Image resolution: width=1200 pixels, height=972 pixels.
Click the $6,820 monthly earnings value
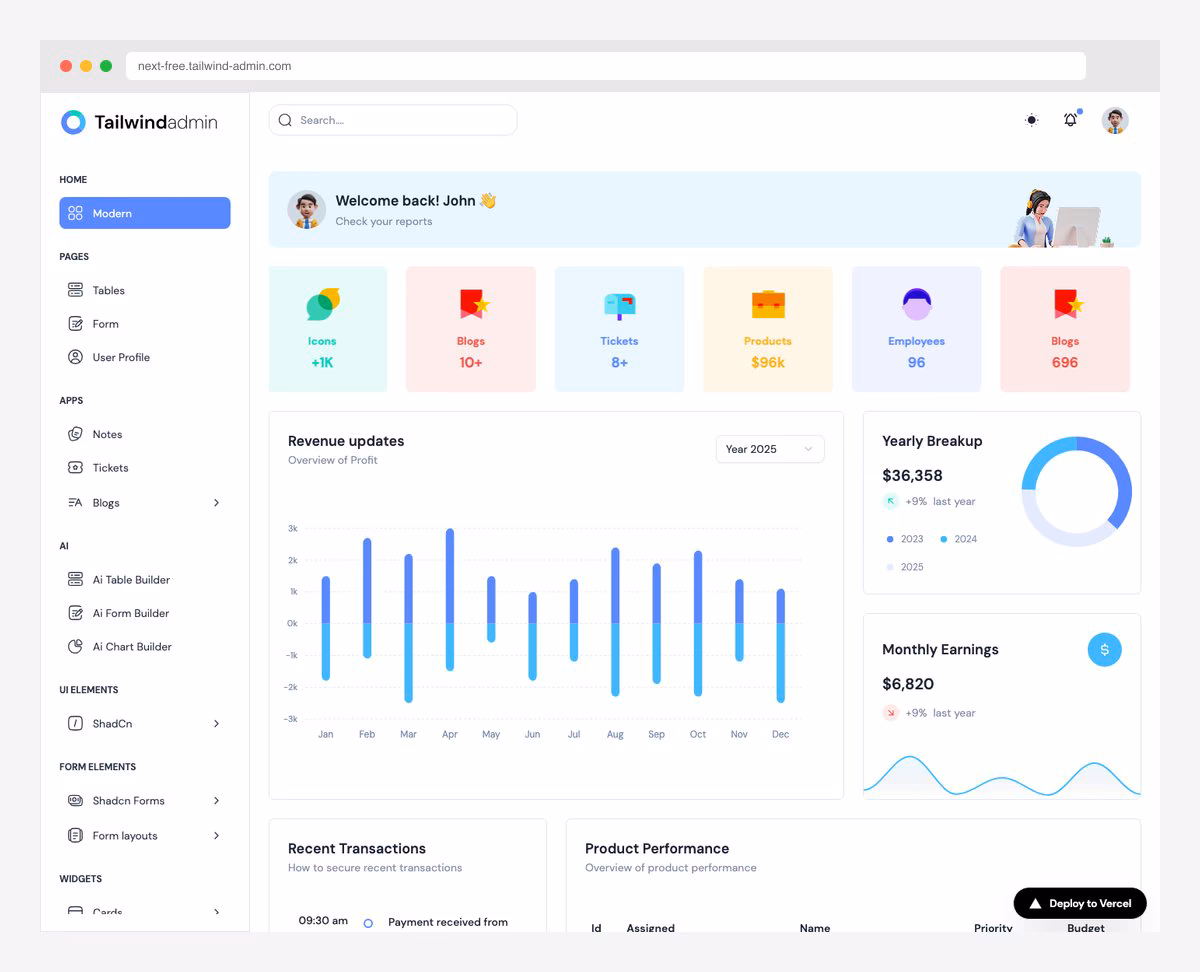[908, 684]
